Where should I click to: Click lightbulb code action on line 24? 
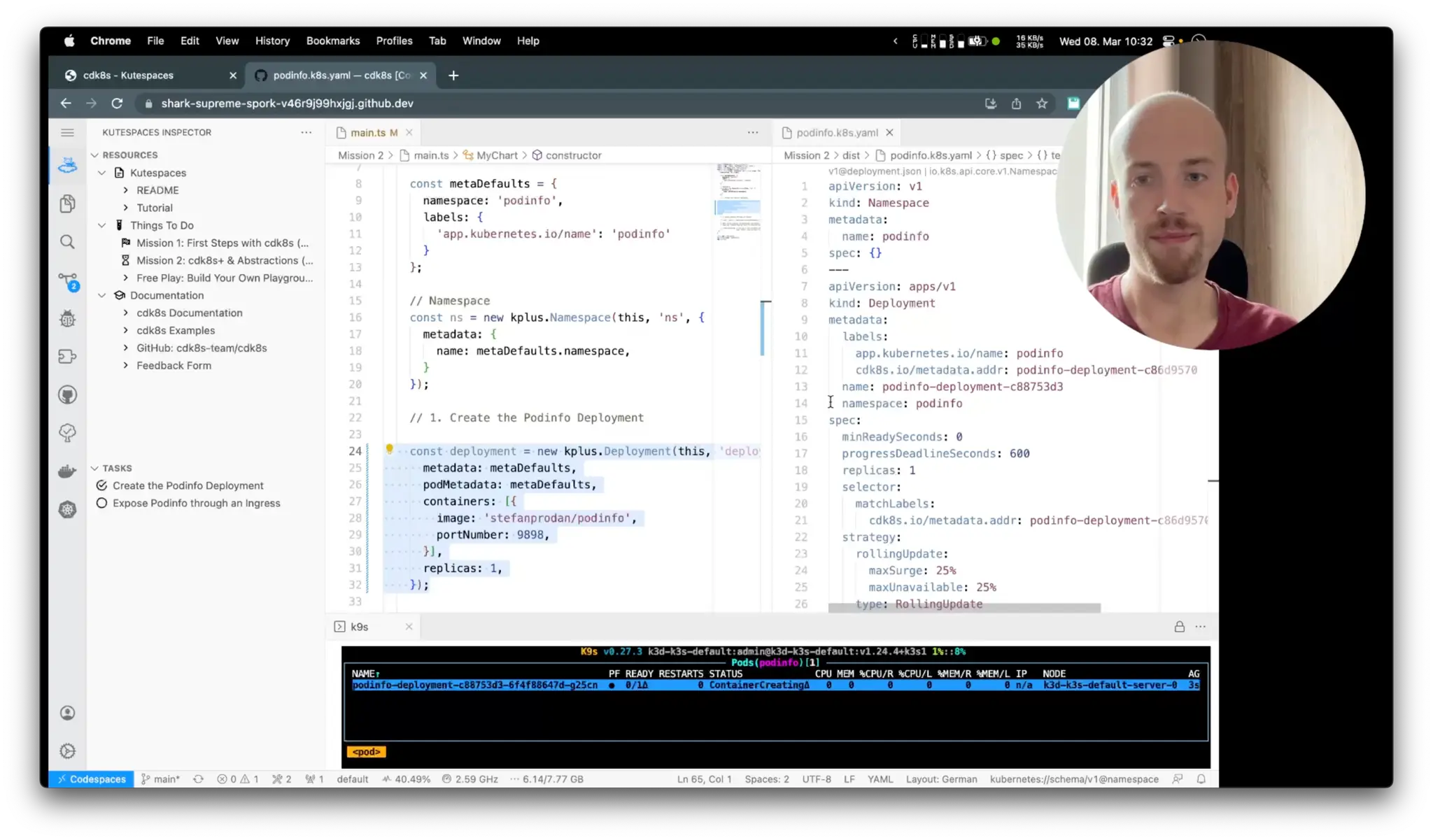(390, 450)
